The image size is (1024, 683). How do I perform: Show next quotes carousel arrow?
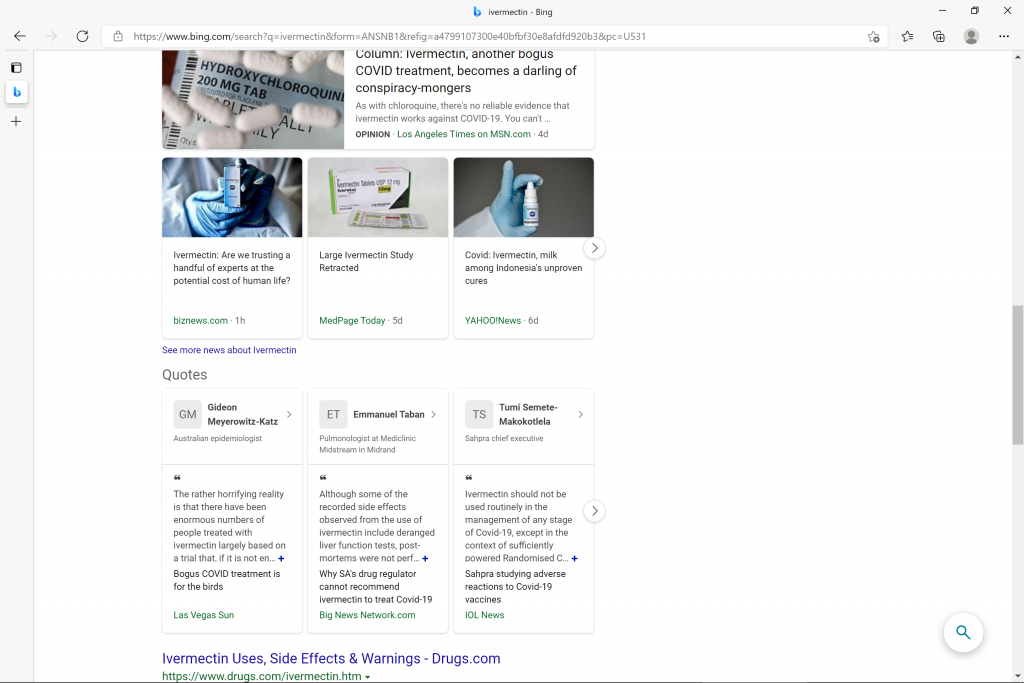594,511
